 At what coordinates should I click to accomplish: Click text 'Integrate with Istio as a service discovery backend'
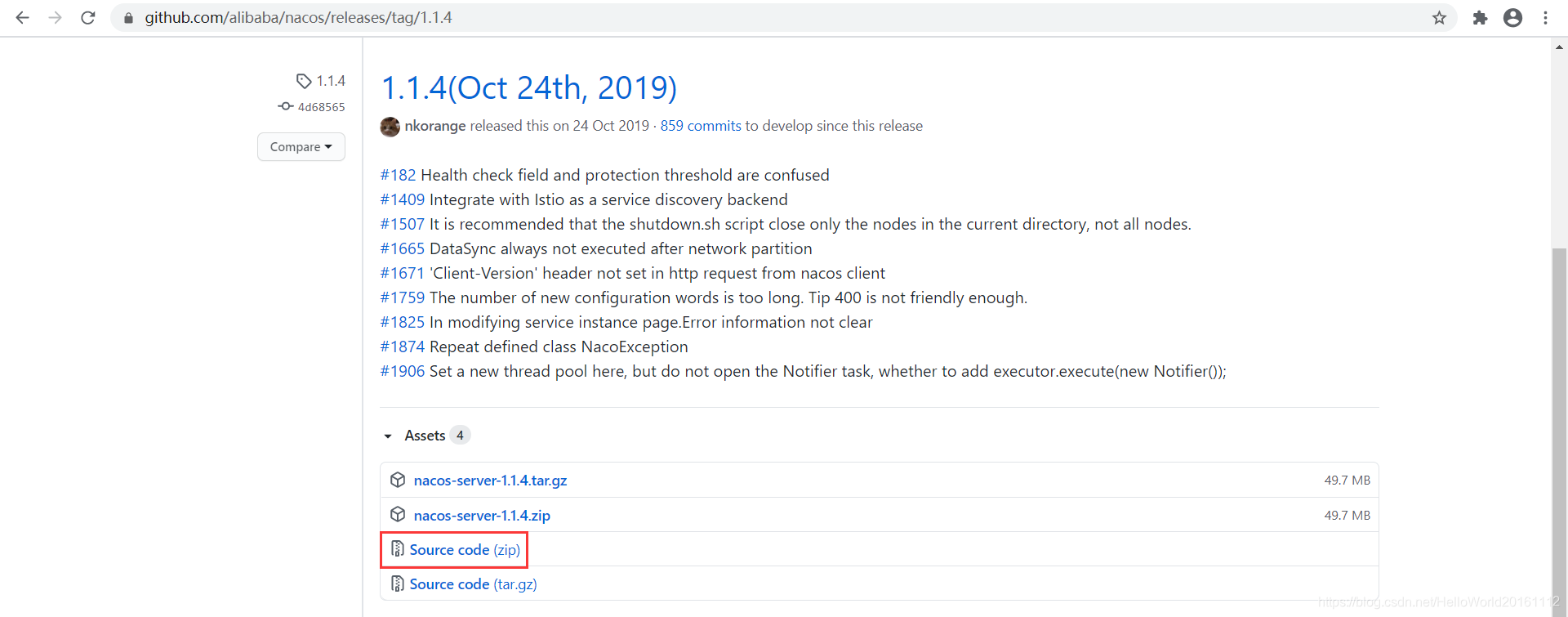[x=608, y=199]
